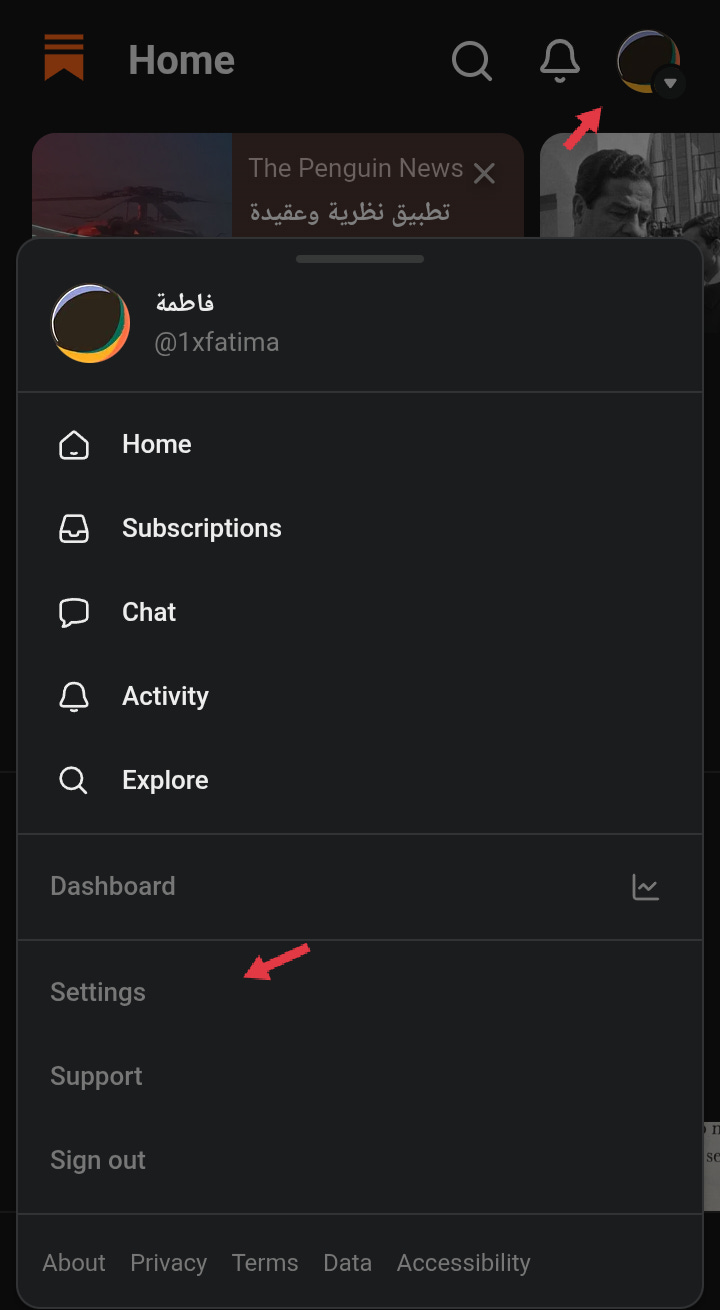Open Settings from the menu
This screenshot has height=1310, width=720.
tap(98, 992)
